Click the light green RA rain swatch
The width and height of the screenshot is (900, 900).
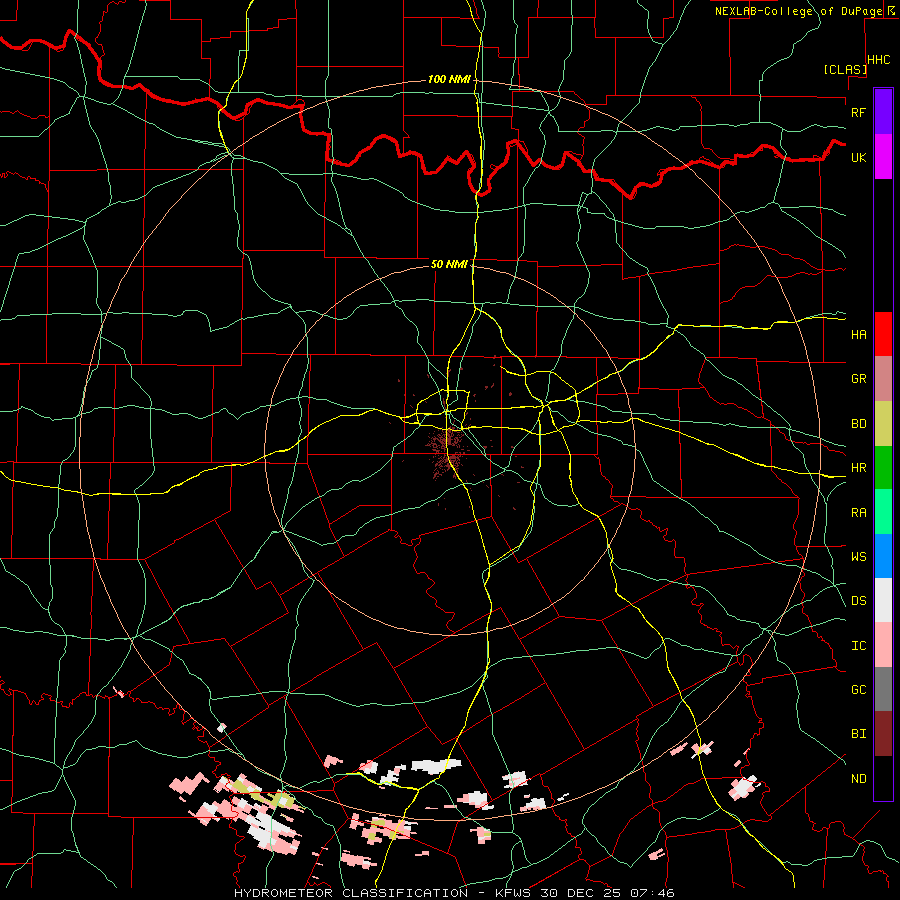883,512
